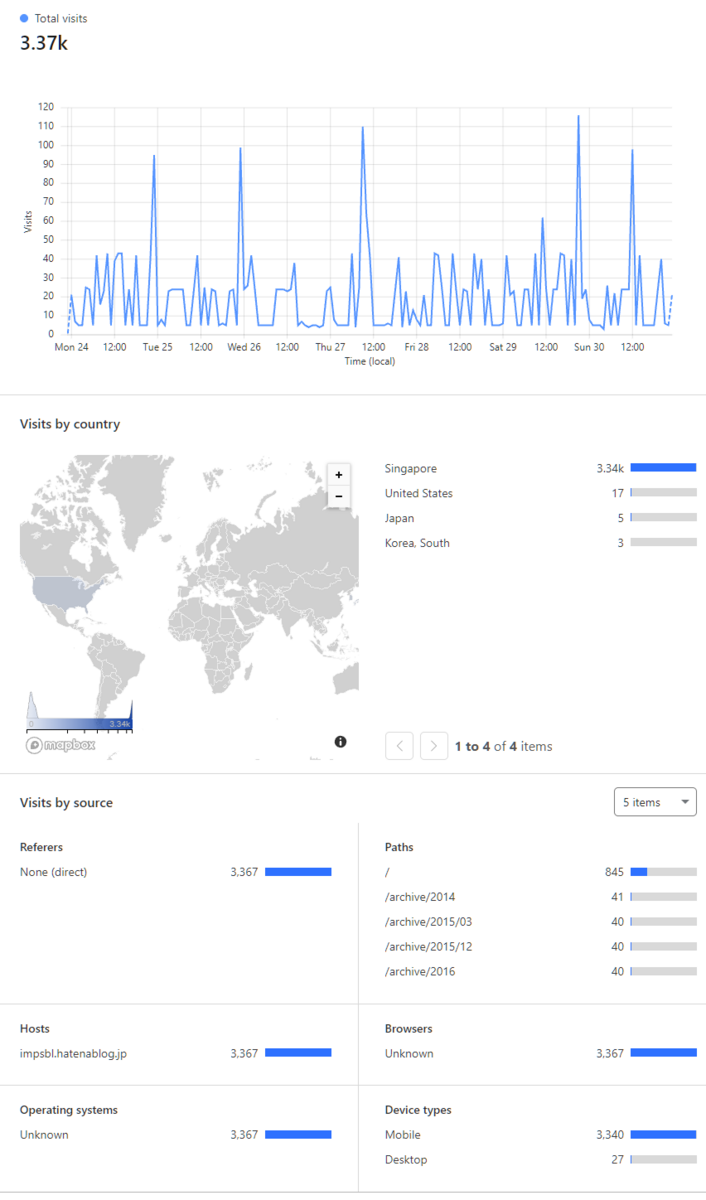This screenshot has height=1200, width=706.
Task: Click the Mapbox logo
Action: (x=61, y=745)
